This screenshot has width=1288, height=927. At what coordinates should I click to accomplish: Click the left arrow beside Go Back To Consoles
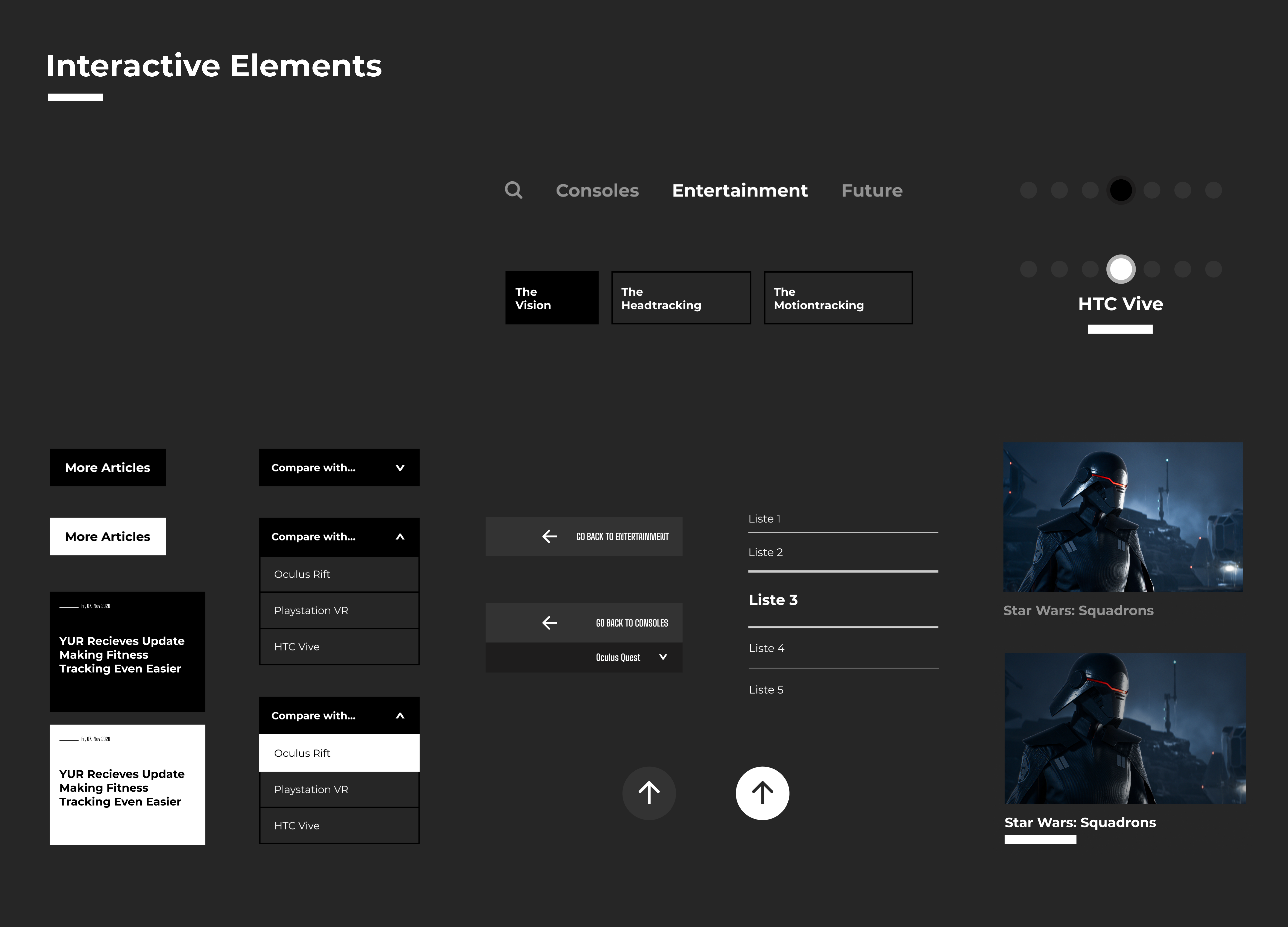pos(549,623)
